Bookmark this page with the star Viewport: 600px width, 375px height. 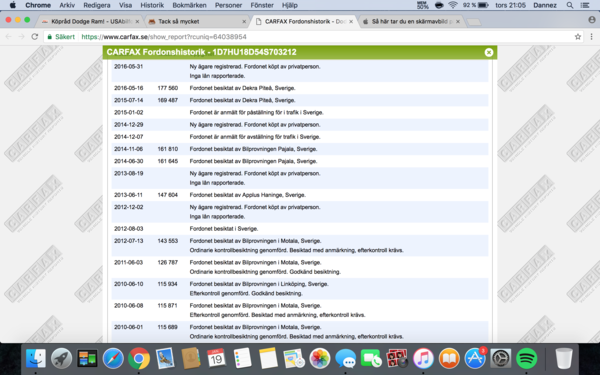[x=578, y=37]
